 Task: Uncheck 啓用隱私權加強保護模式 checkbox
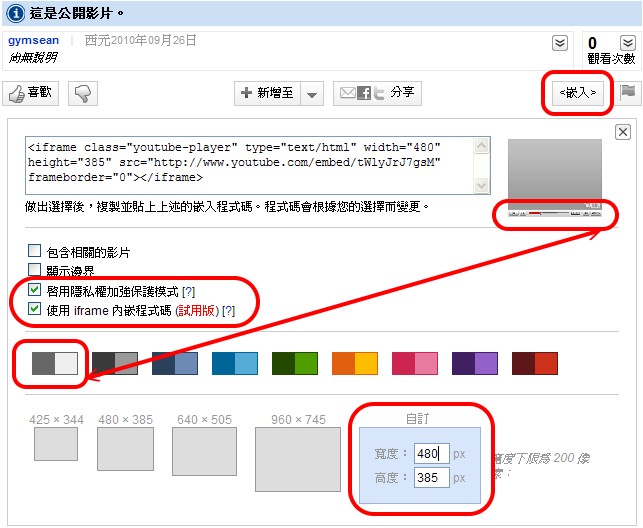35,291
